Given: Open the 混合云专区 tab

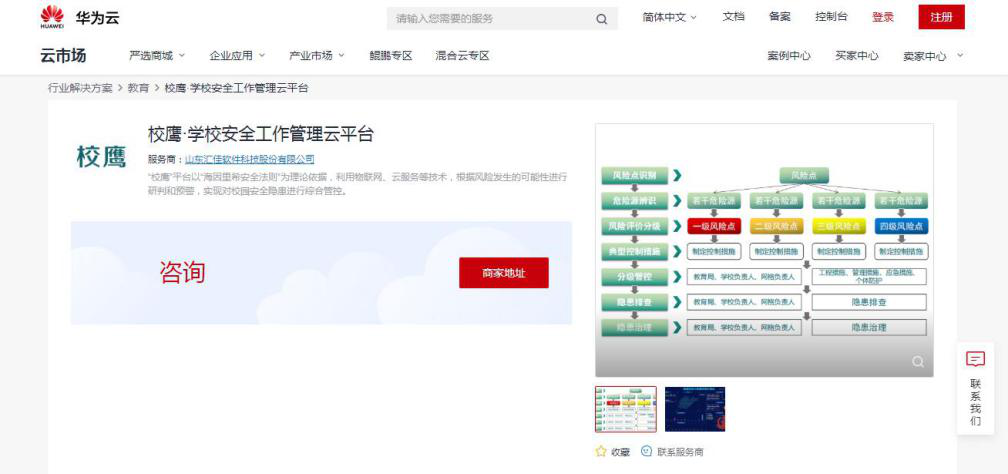Looking at the screenshot, I should [462, 56].
